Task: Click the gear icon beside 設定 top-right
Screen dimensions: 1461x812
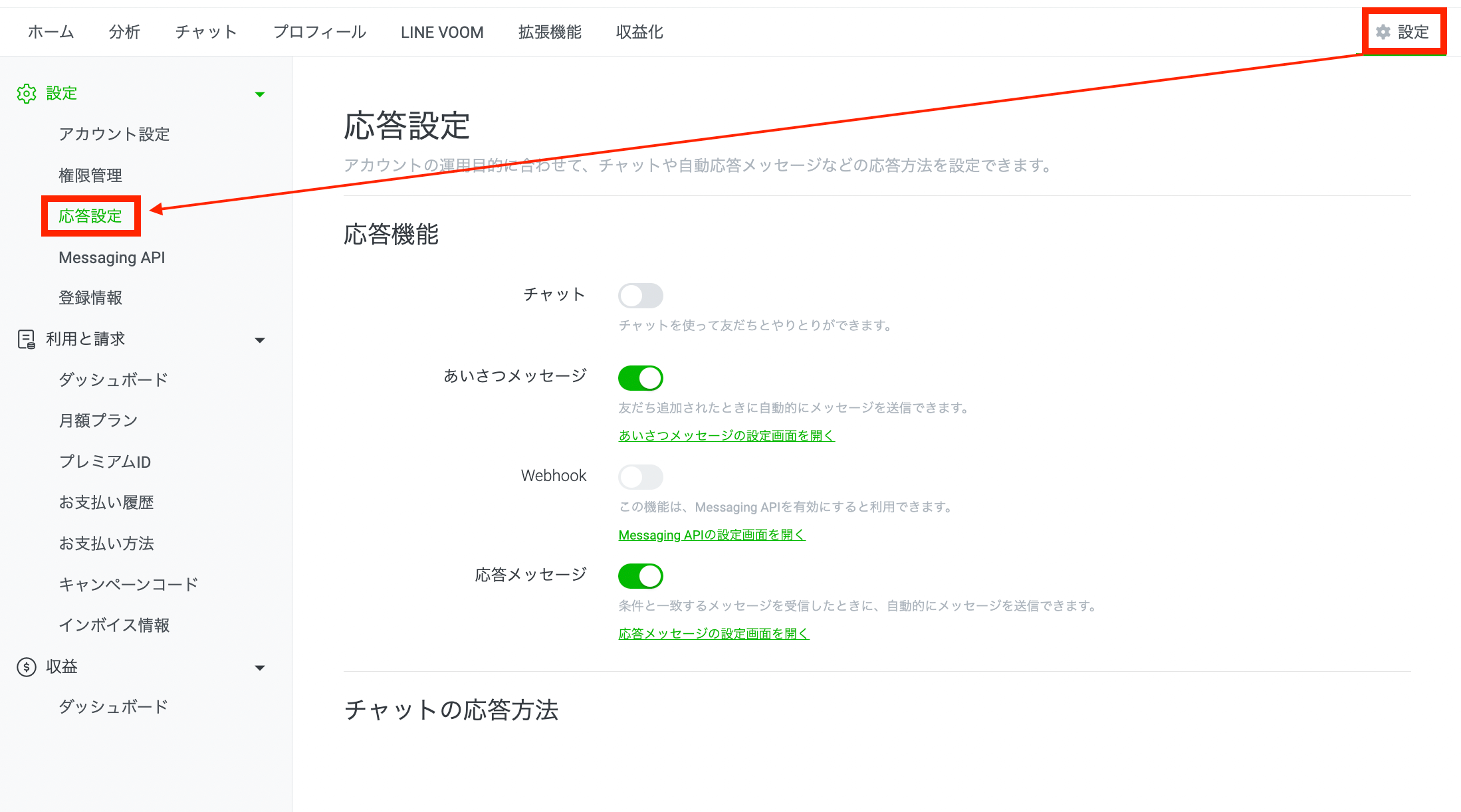Action: point(1383,32)
